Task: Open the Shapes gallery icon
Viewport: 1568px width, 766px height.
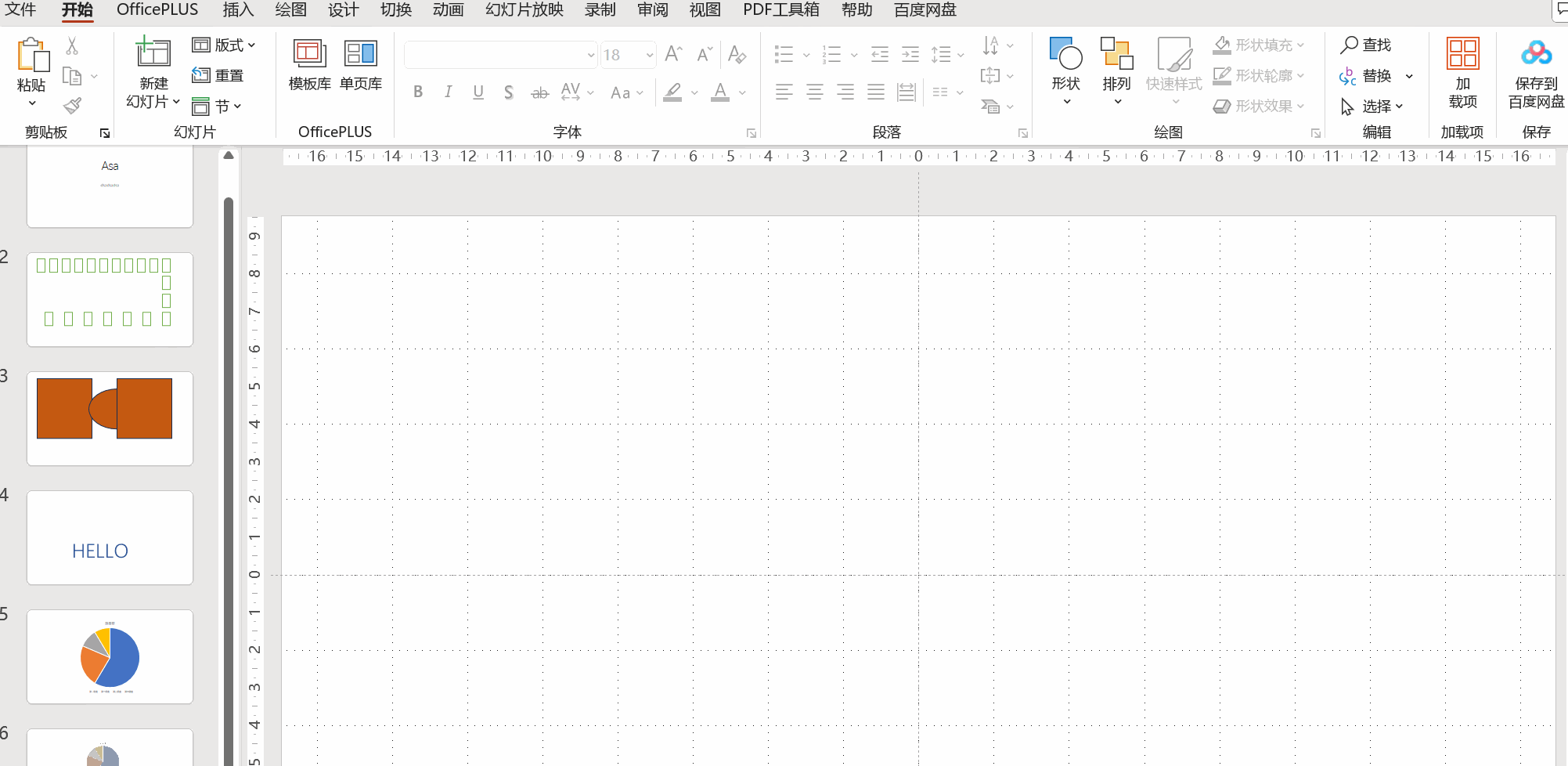Action: point(1065,55)
